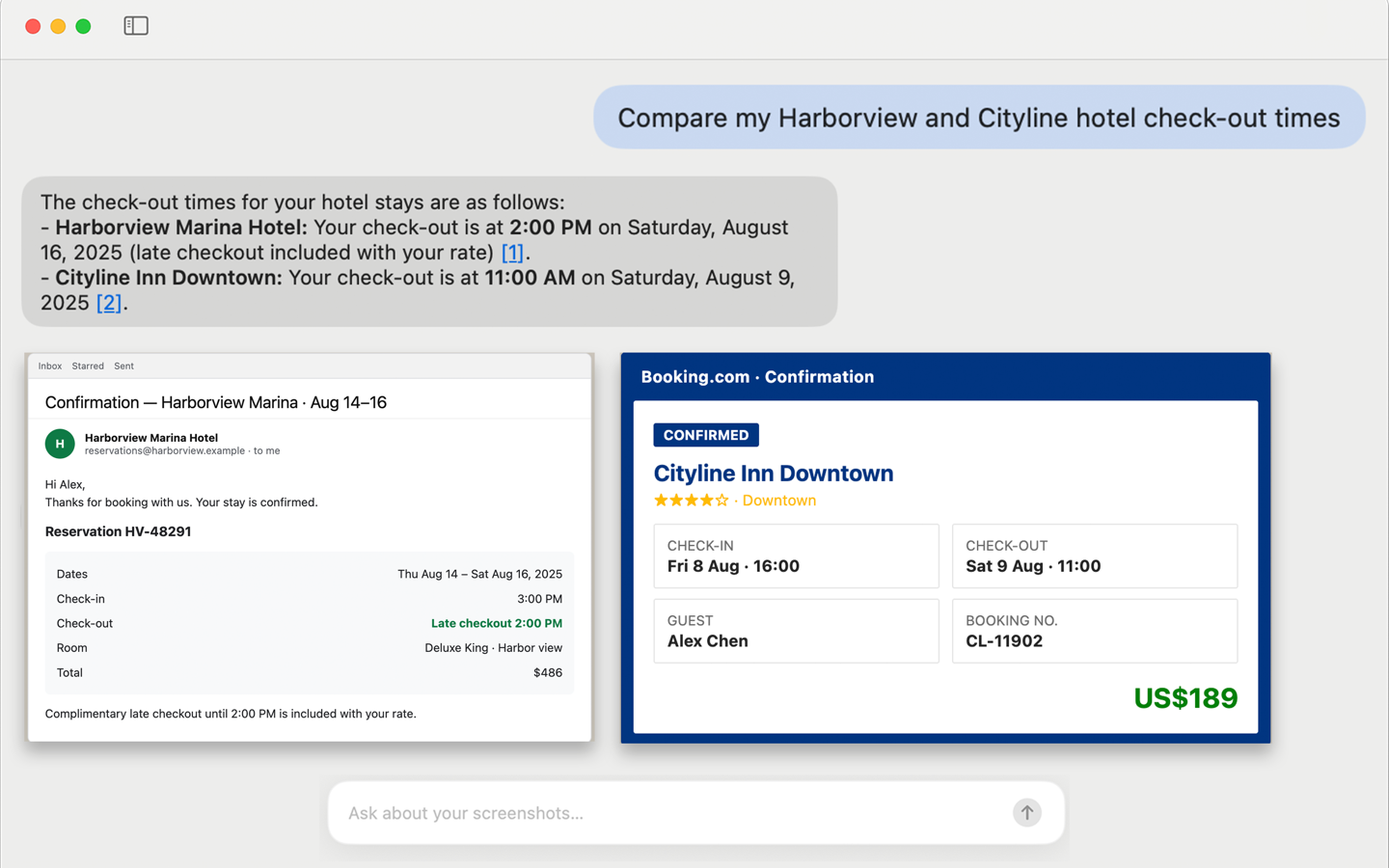Viewport: 1389px width, 868px height.
Task: Click the CONFIRMED badge
Action: point(706,435)
